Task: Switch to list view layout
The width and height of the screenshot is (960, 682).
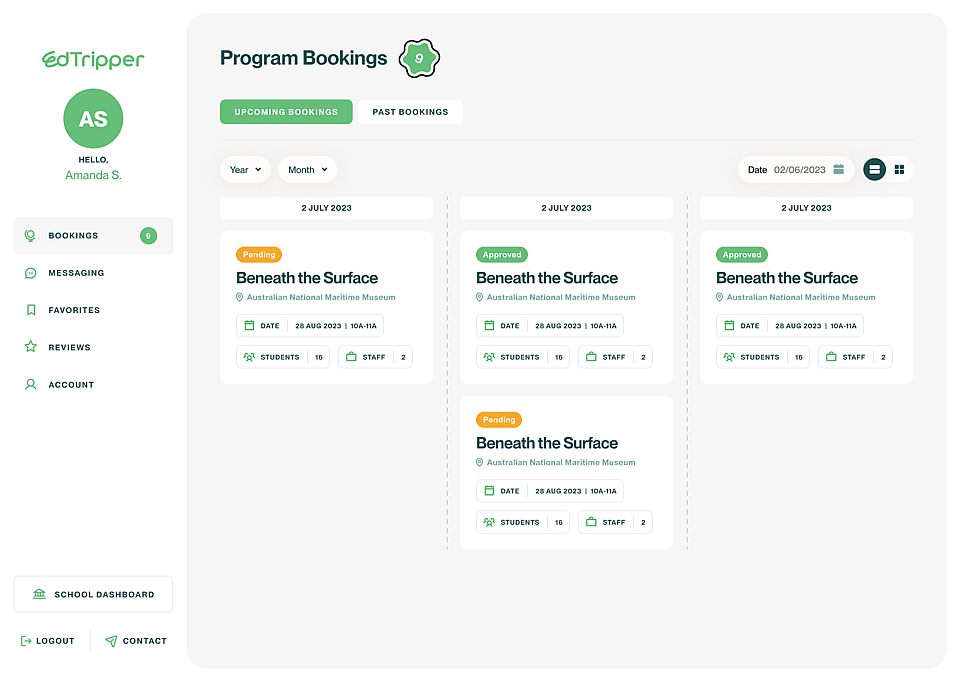Action: [x=874, y=170]
